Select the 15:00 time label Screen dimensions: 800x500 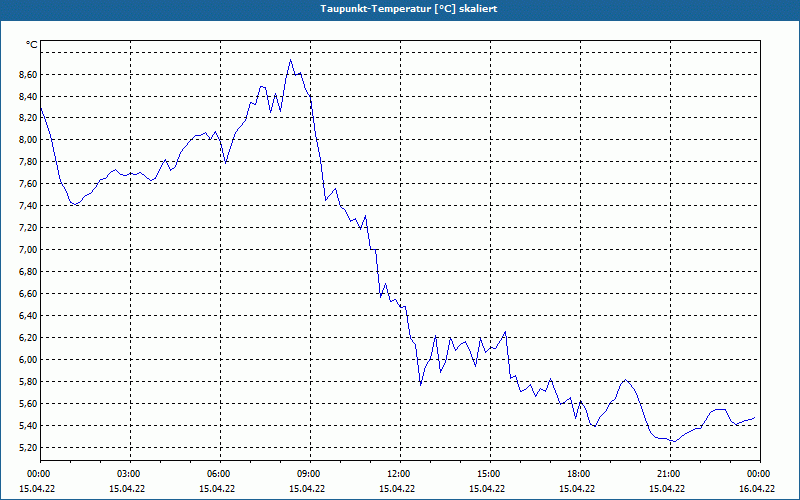click(490, 474)
